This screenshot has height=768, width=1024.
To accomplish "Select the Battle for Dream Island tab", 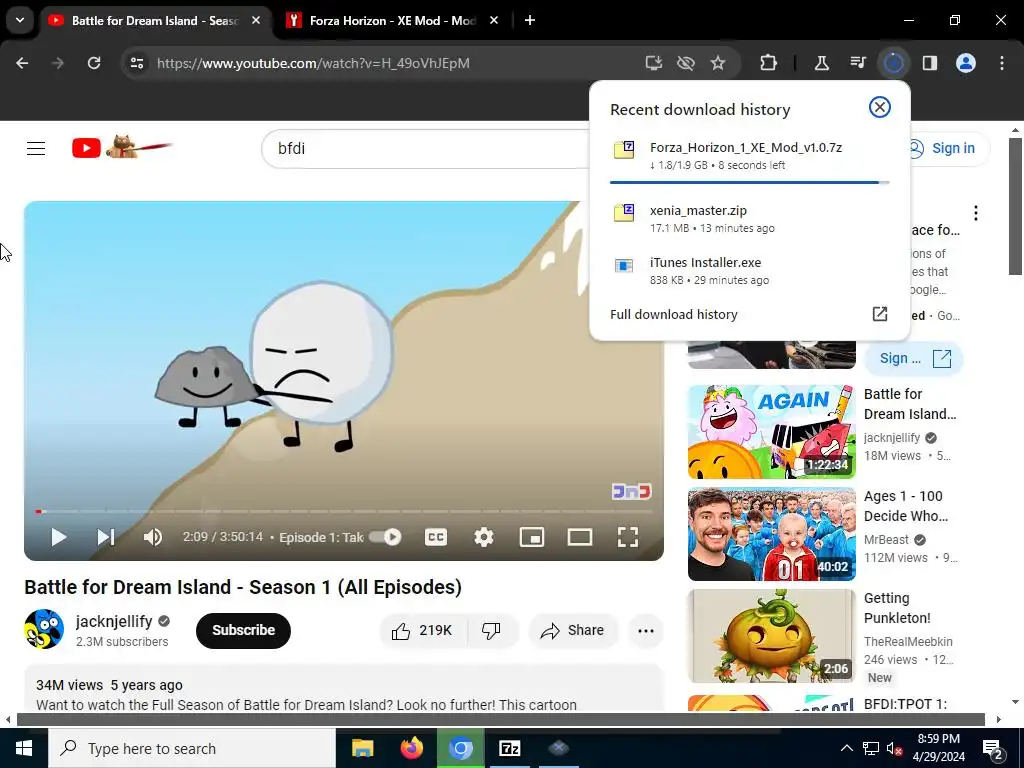I will tap(154, 21).
